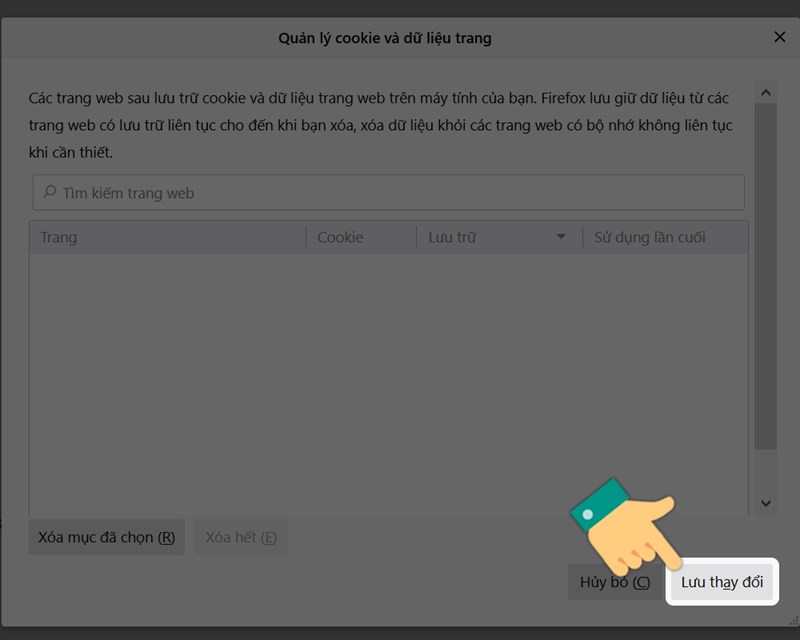Click the scrollbar down arrow
This screenshot has height=640, width=800.
tap(766, 503)
